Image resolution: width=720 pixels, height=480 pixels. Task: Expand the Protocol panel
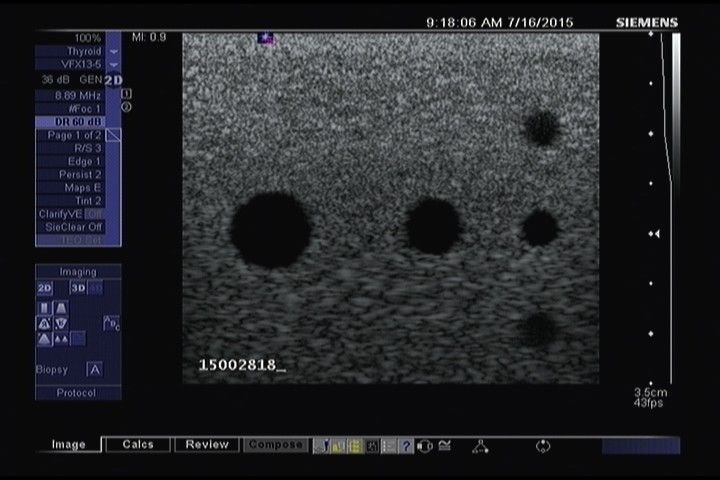78,393
